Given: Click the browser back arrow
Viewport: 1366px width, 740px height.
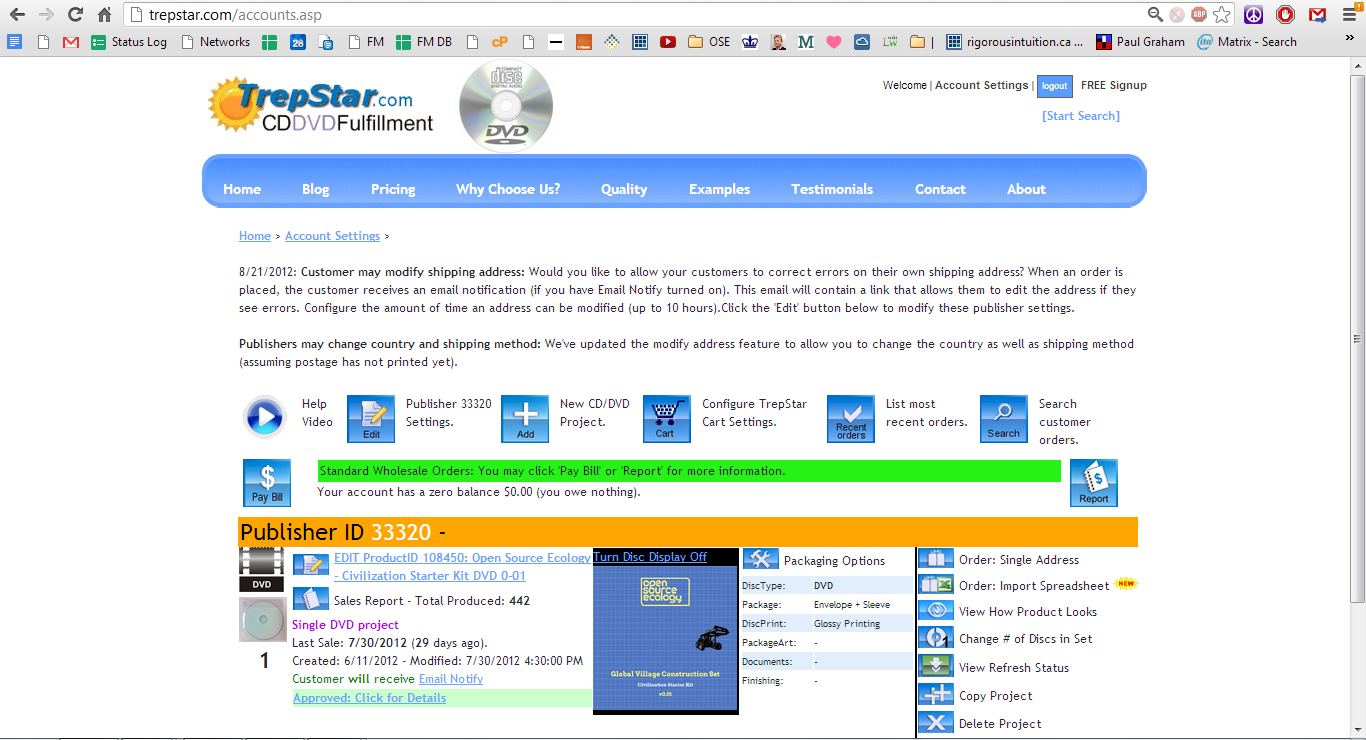Looking at the screenshot, I should (17, 15).
